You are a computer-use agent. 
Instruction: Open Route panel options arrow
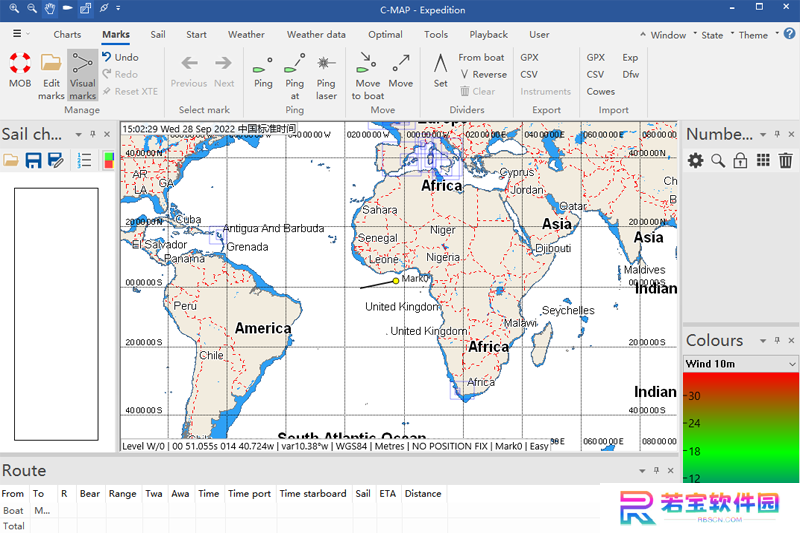pyautogui.click(x=642, y=471)
